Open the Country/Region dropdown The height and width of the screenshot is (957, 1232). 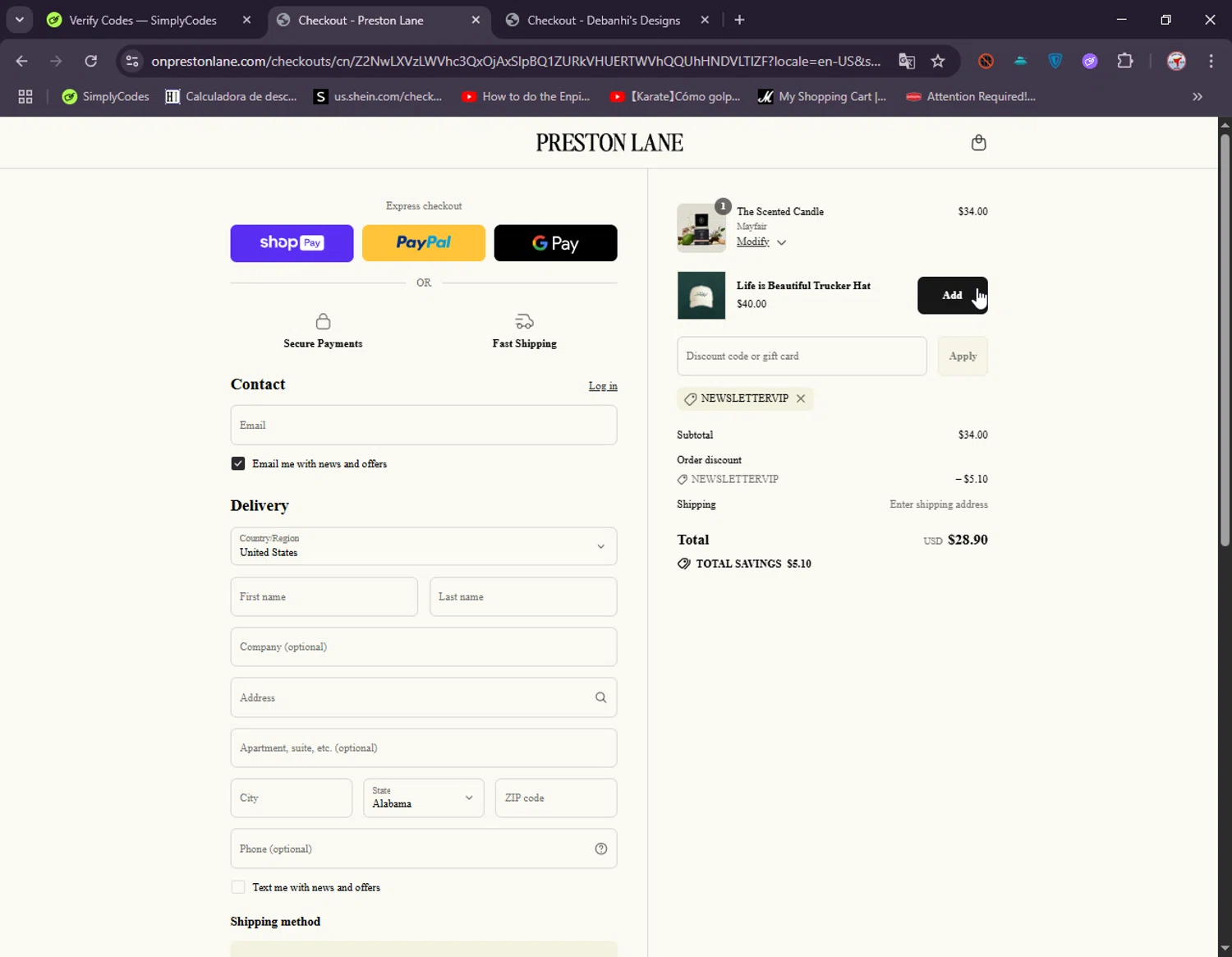click(424, 546)
